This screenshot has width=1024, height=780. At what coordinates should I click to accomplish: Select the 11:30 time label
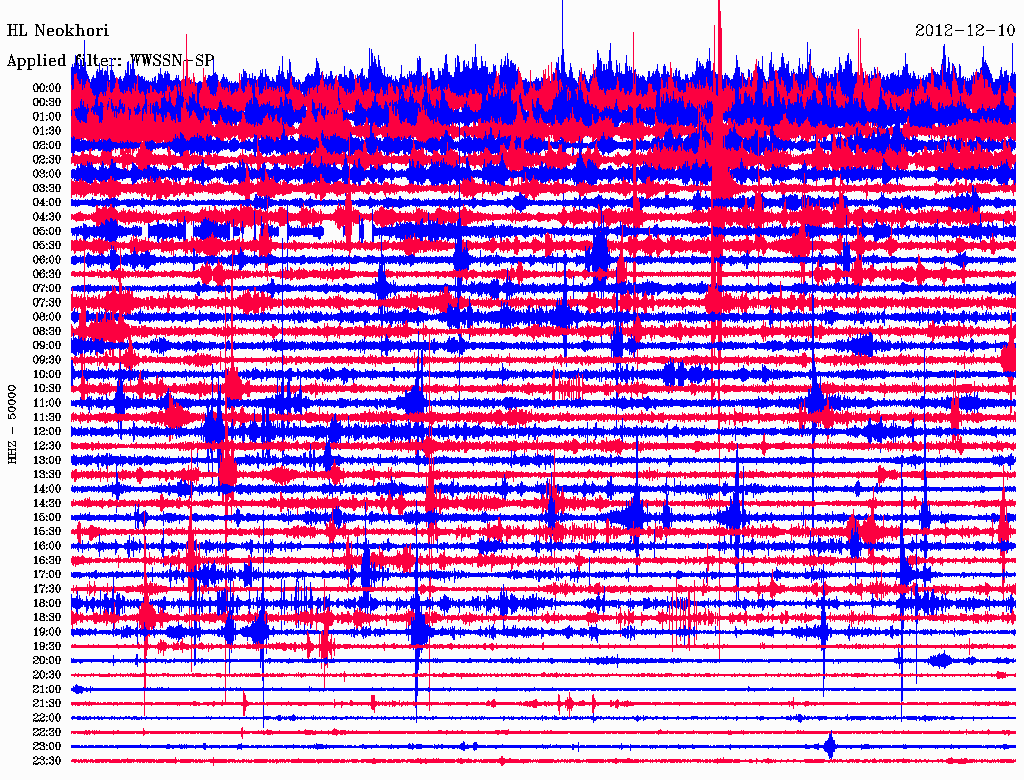pos(46,417)
